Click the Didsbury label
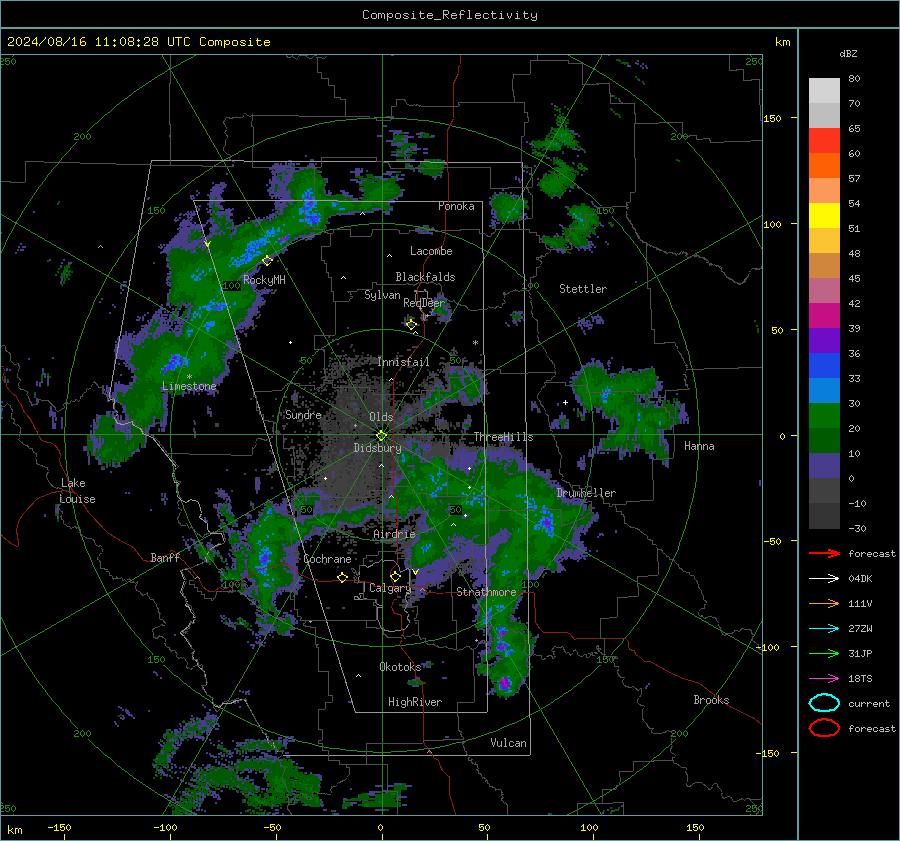The image size is (900, 841). [x=377, y=448]
